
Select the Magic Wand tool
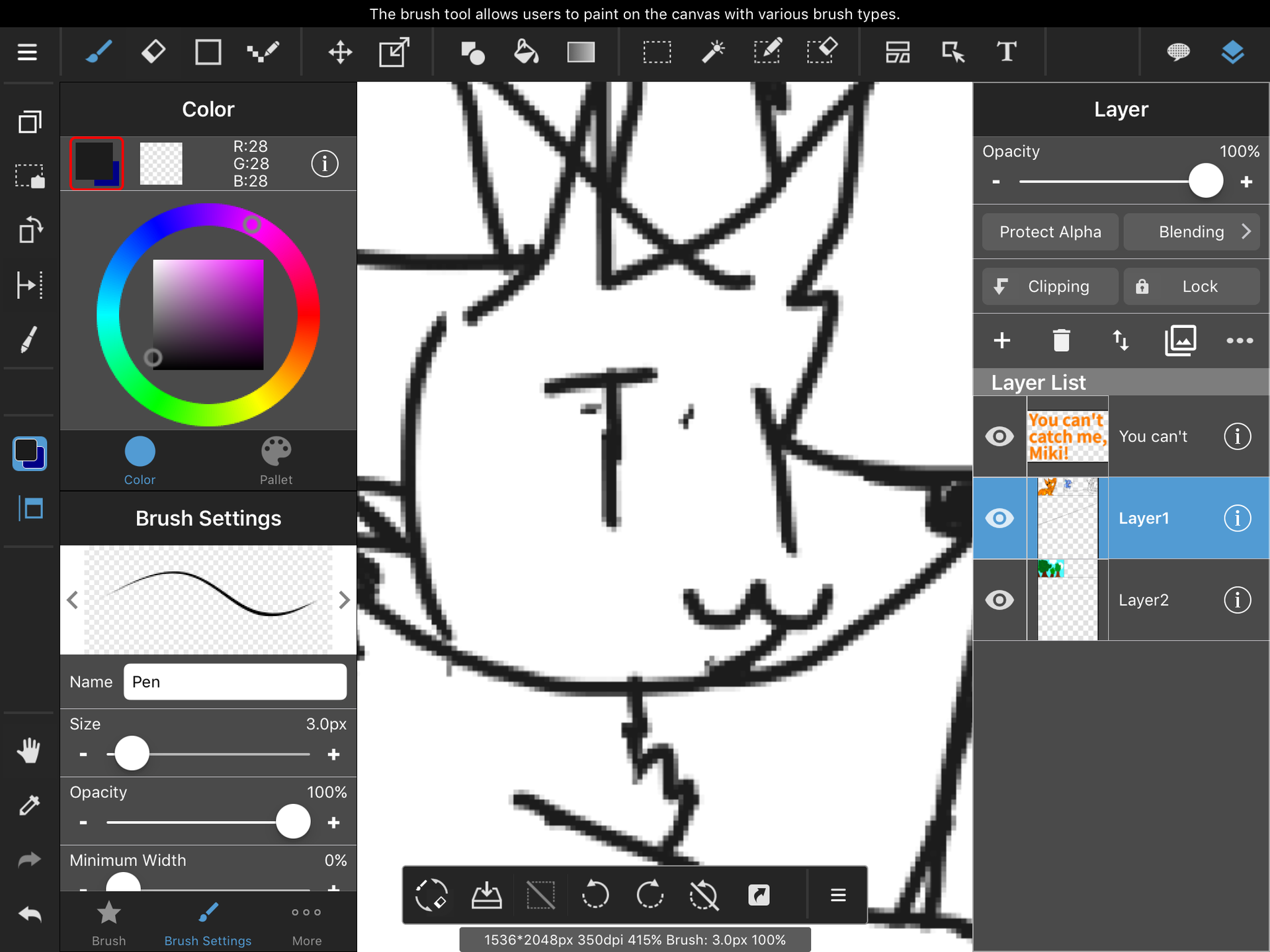point(713,52)
